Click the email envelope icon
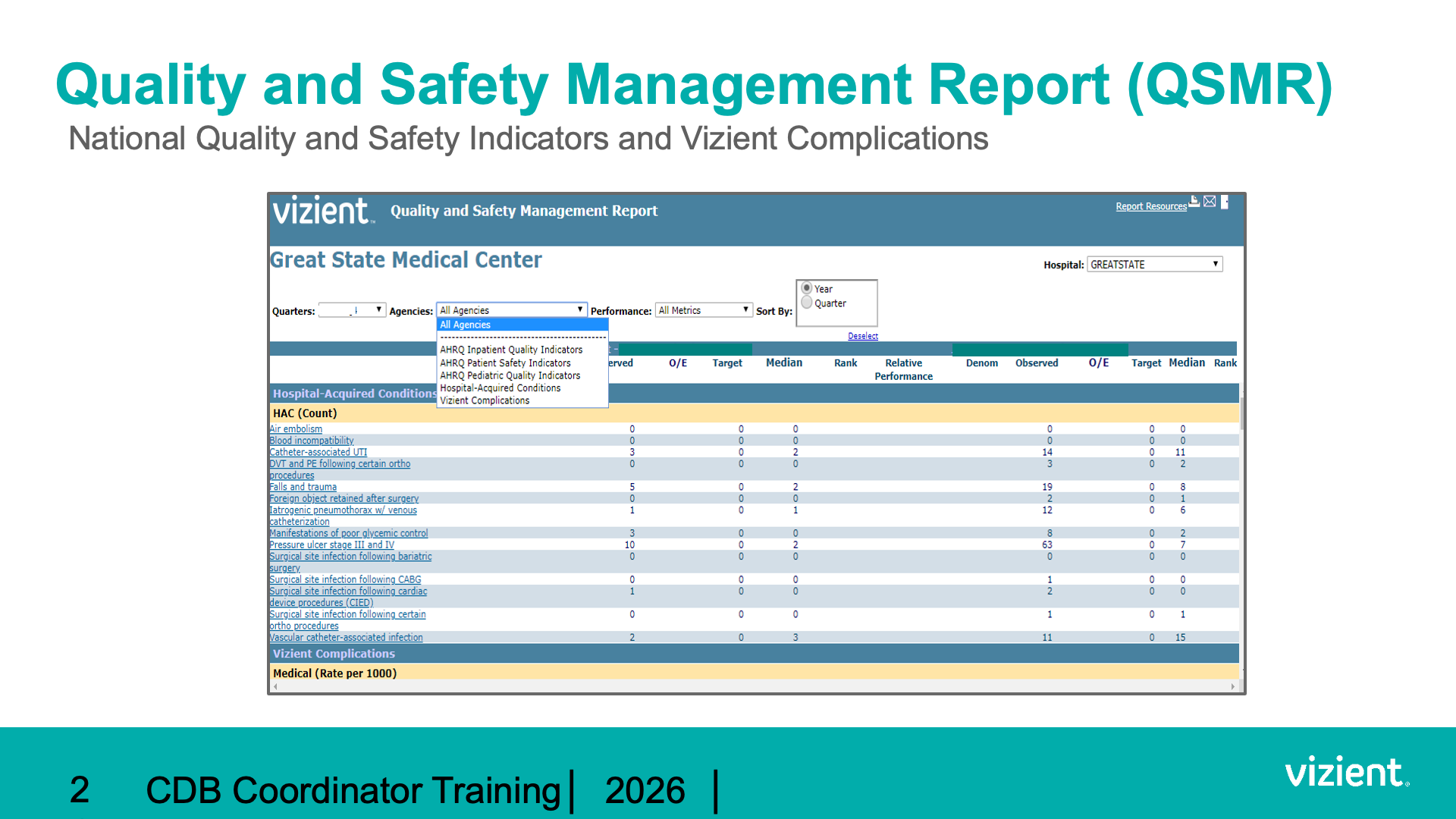Screen dimensions: 1456x819 coord(1210,201)
